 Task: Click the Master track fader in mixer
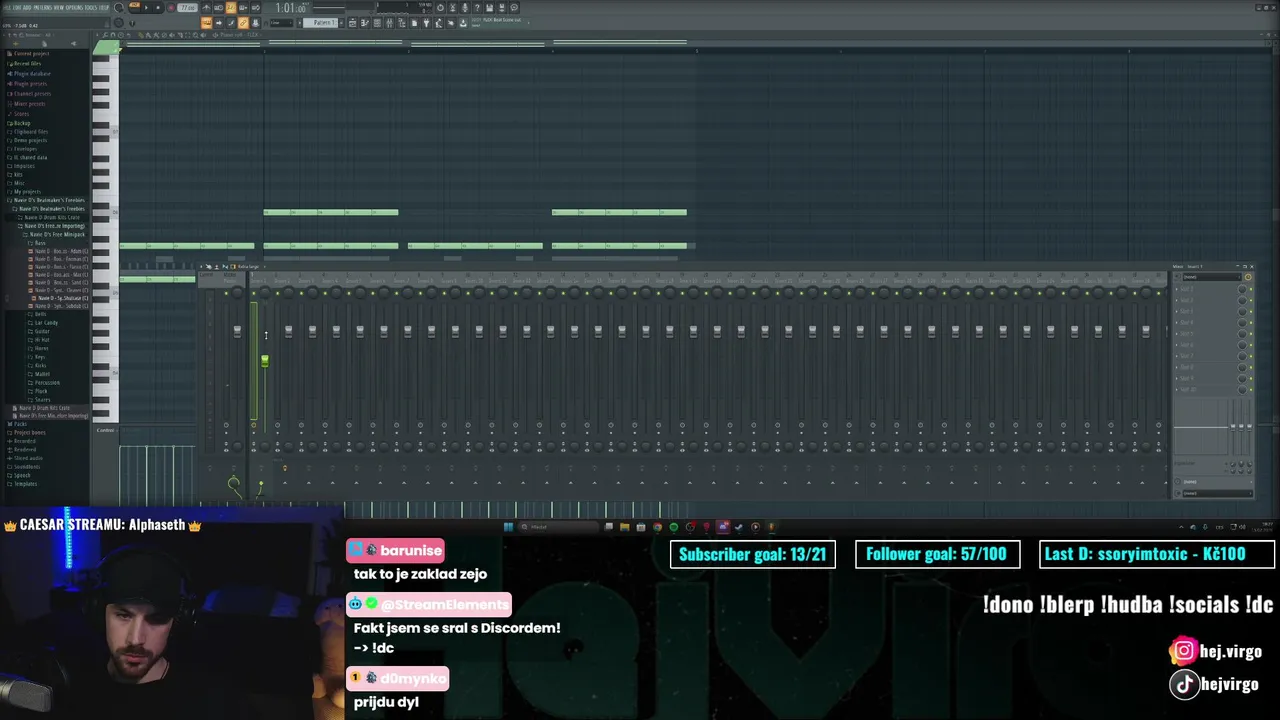click(237, 332)
